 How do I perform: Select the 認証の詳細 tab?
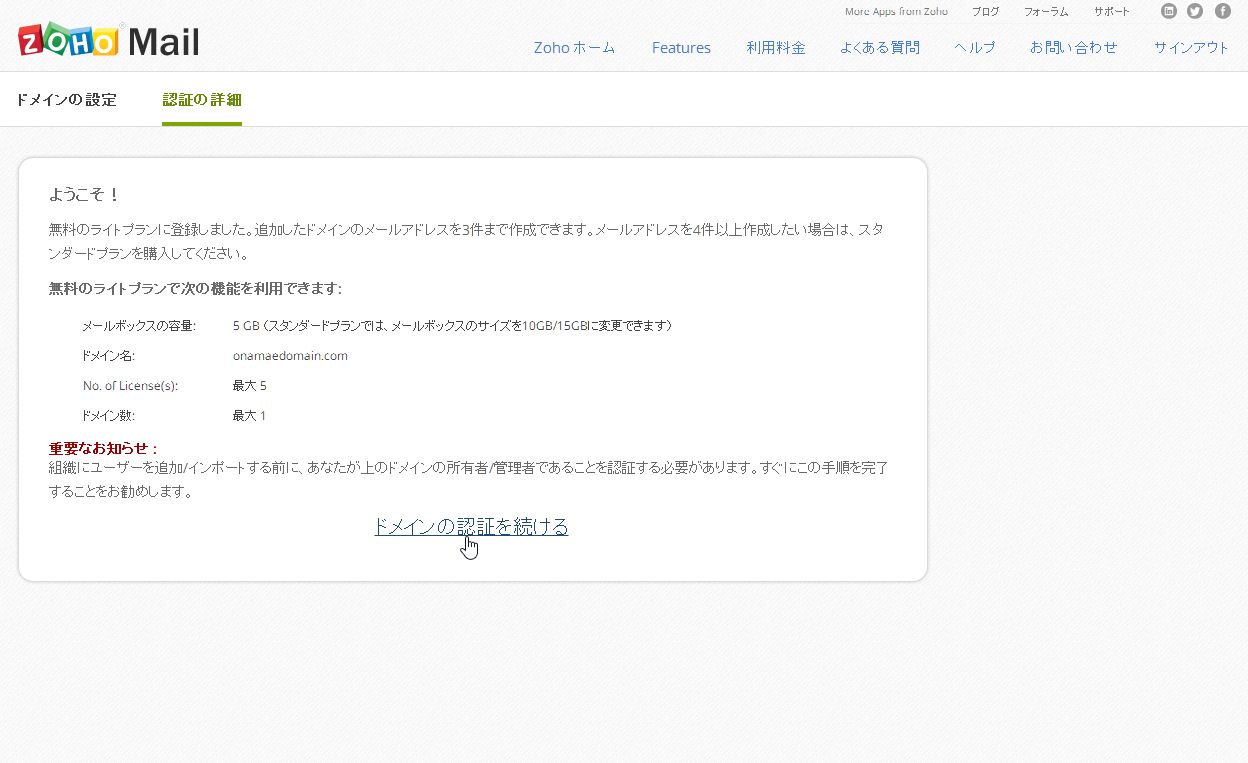202,100
